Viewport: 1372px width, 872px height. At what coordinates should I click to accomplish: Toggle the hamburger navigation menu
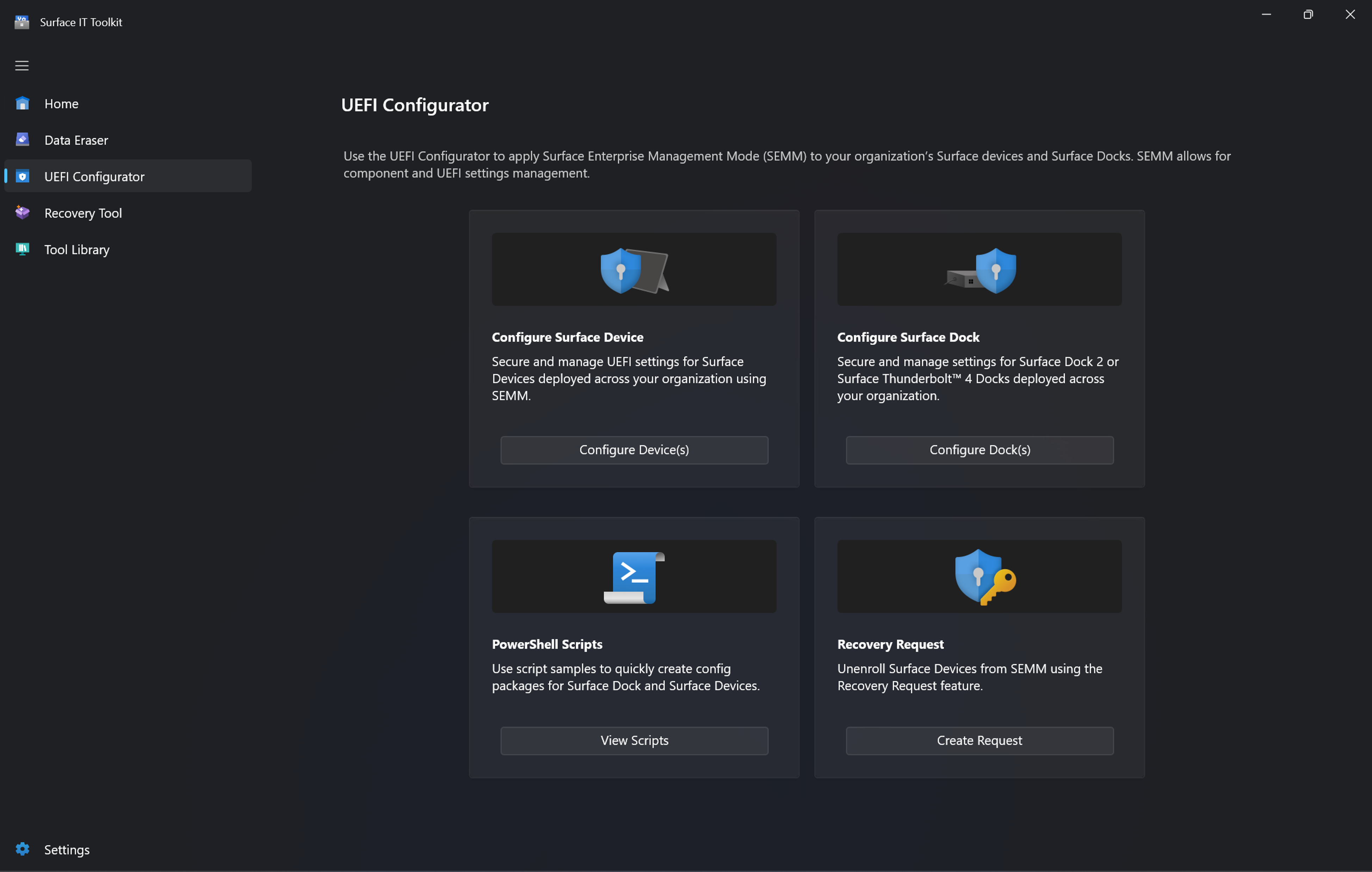pyautogui.click(x=21, y=66)
